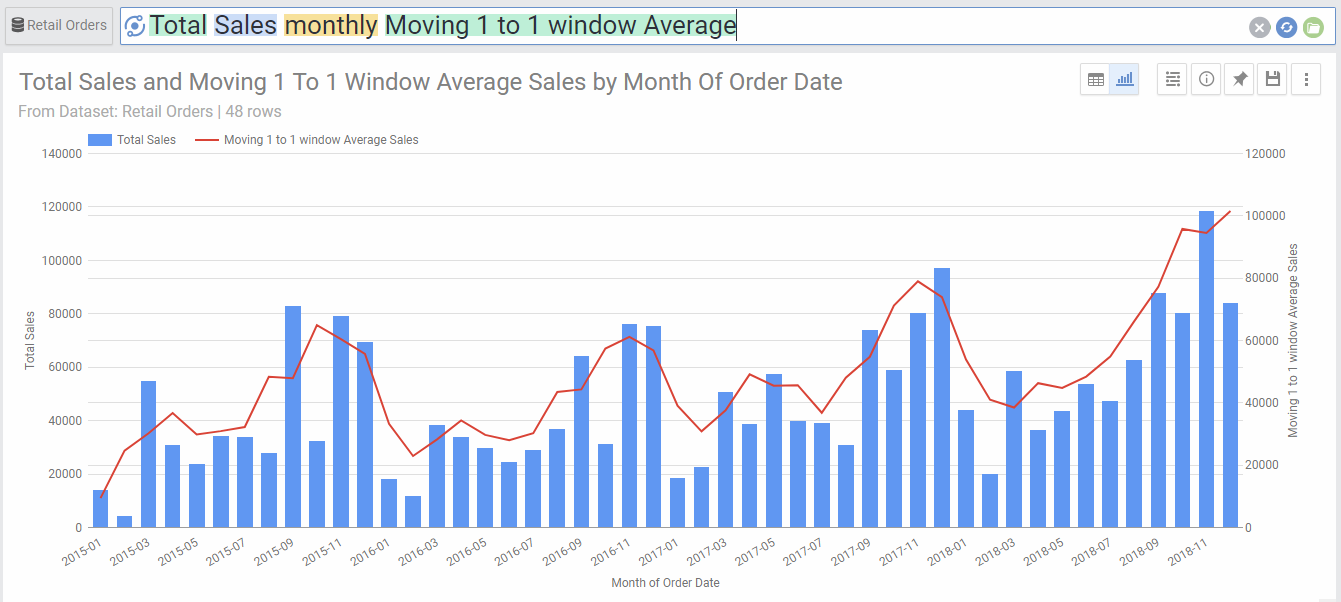The height and width of the screenshot is (602, 1341).
Task: Clear the search query with the X icon
Action: click(1259, 27)
